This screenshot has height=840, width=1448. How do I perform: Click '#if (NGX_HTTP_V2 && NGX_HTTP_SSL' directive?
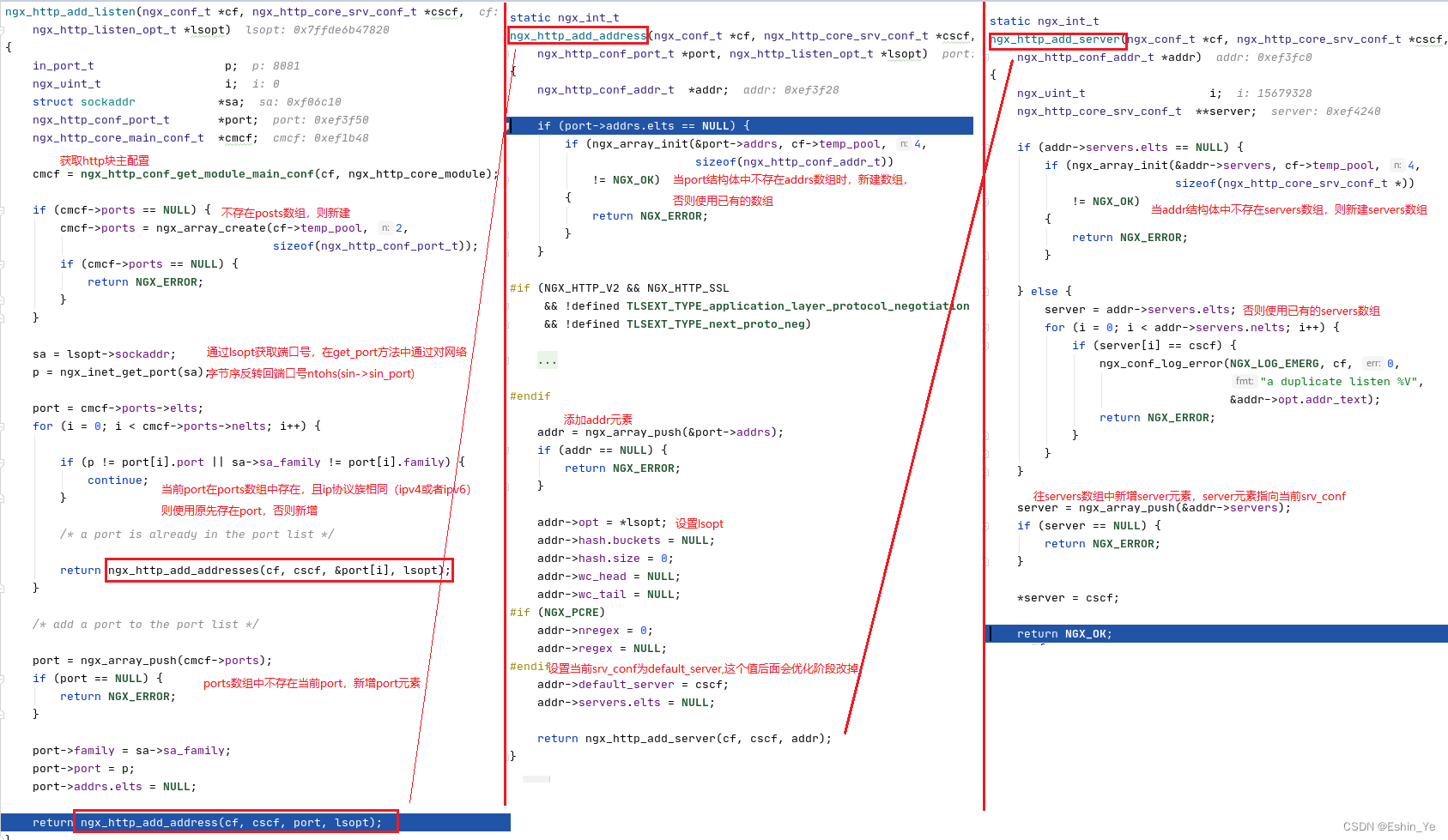click(x=619, y=288)
